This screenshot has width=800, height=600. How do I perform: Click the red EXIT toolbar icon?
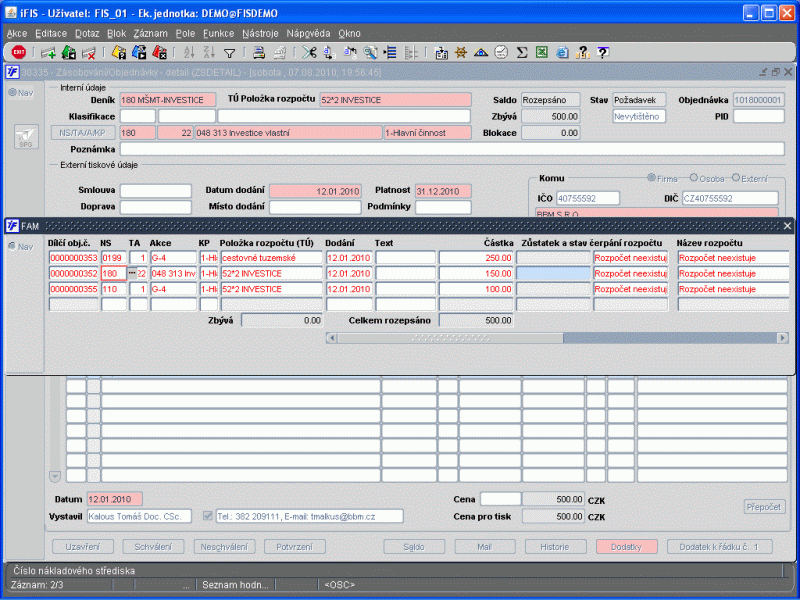click(x=18, y=52)
